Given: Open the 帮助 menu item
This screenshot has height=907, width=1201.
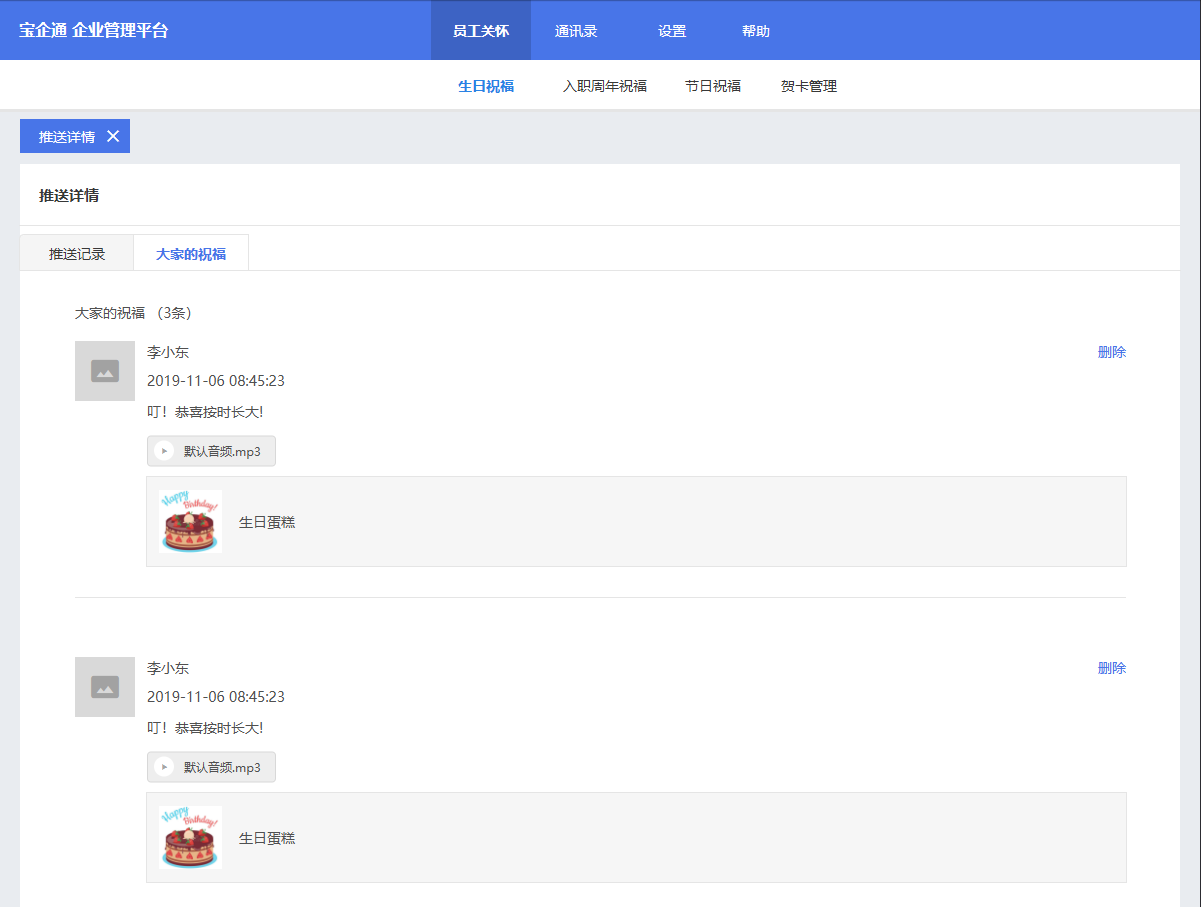Looking at the screenshot, I should (x=756, y=31).
